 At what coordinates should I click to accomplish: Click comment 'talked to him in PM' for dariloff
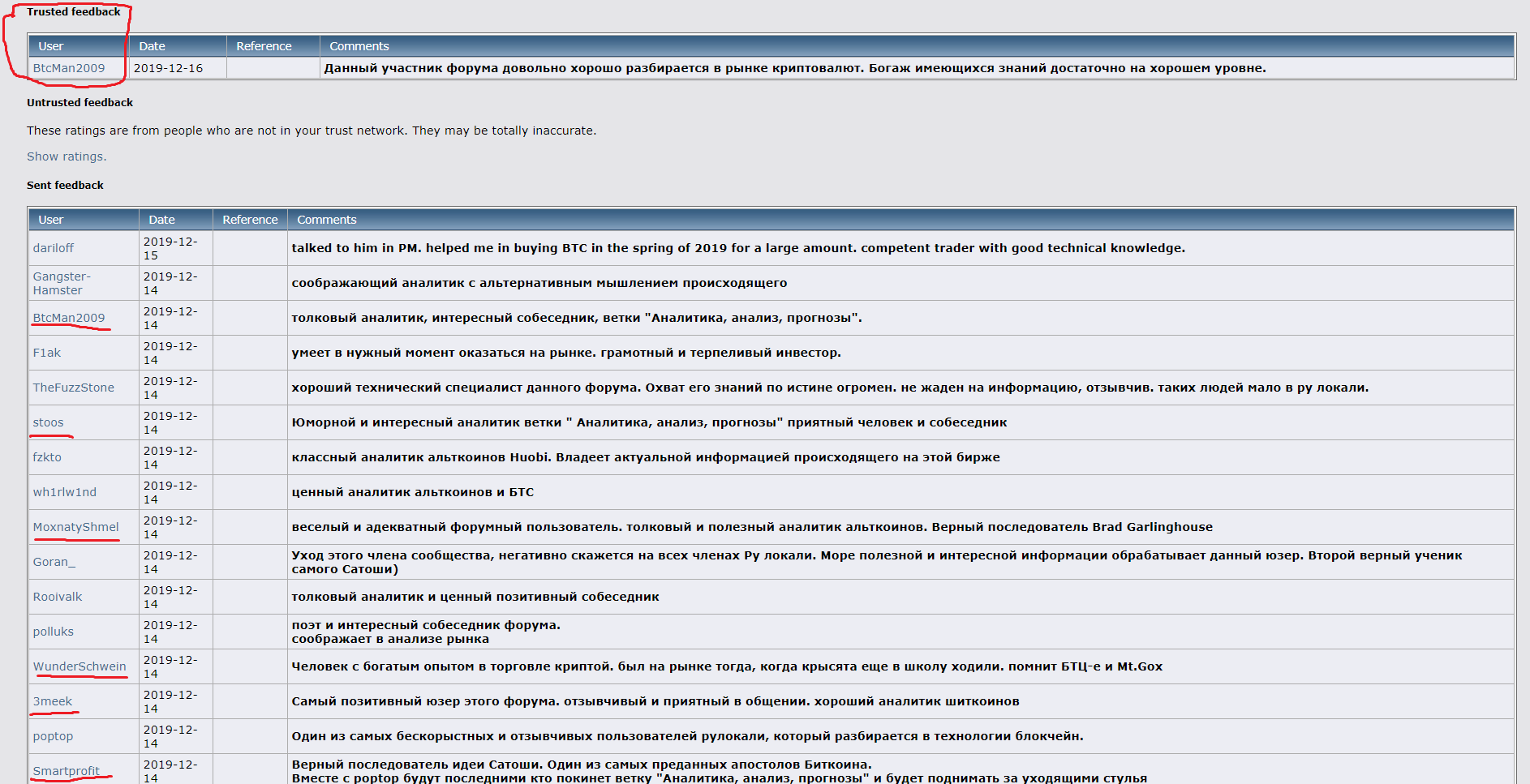point(738,248)
